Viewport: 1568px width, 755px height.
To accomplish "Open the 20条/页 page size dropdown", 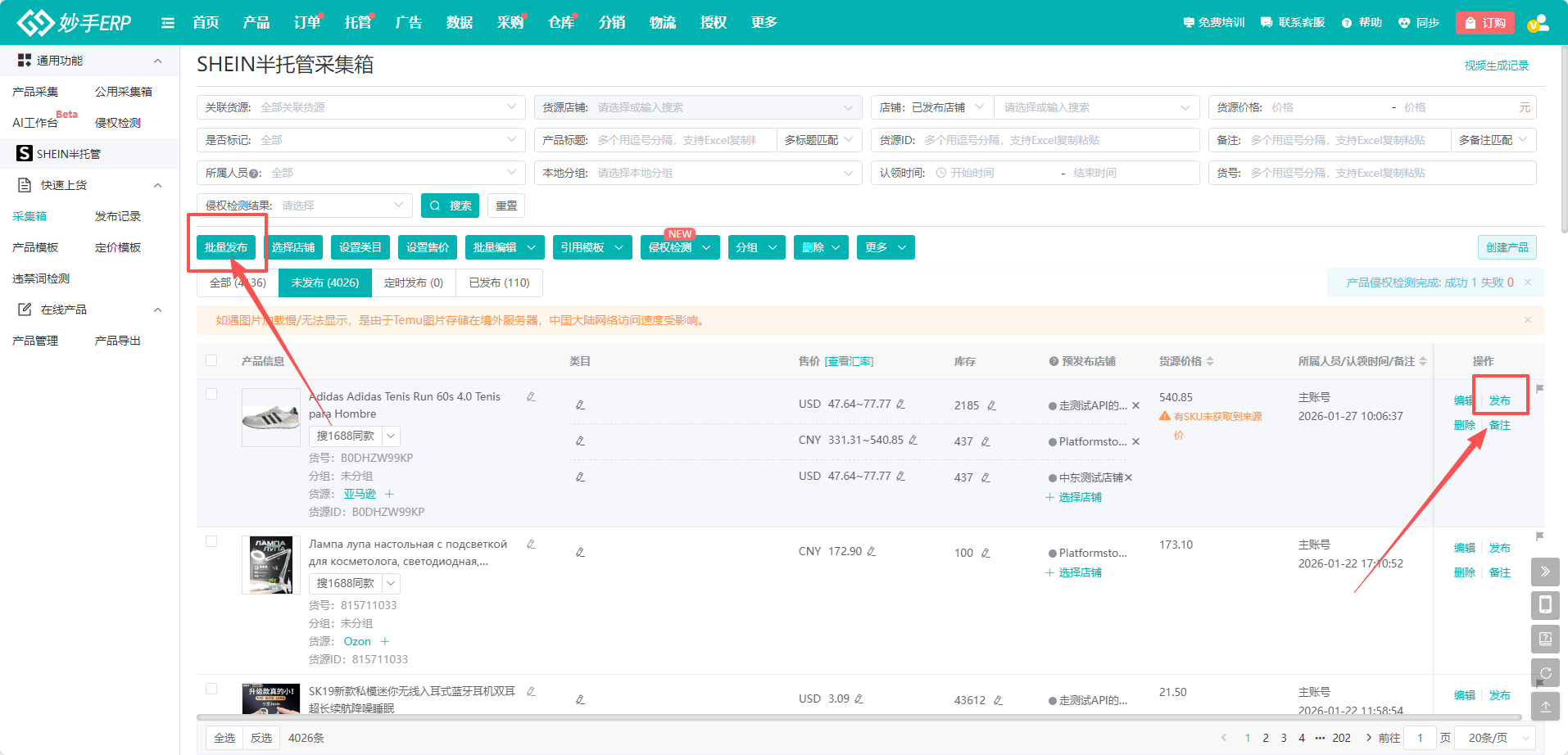I will [1498, 738].
